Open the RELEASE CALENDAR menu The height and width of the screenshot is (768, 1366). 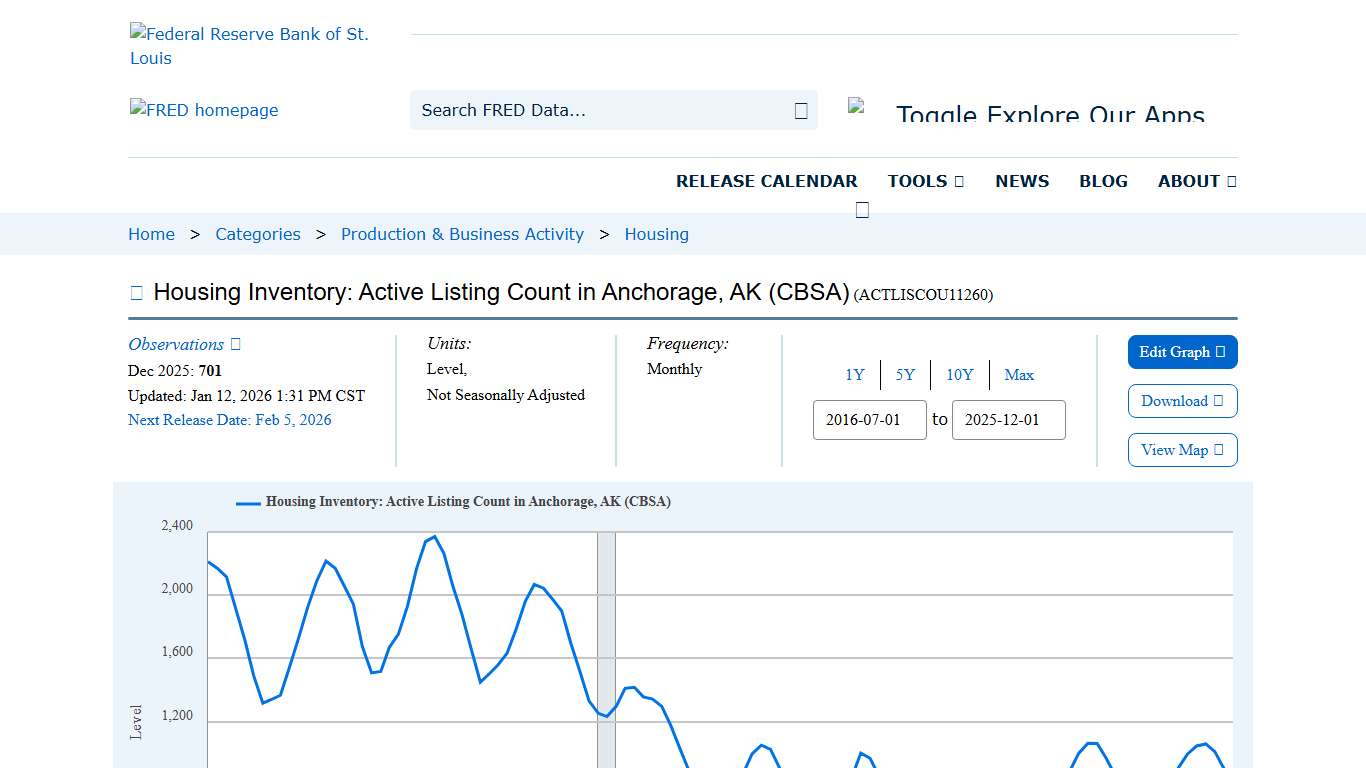[x=767, y=181]
